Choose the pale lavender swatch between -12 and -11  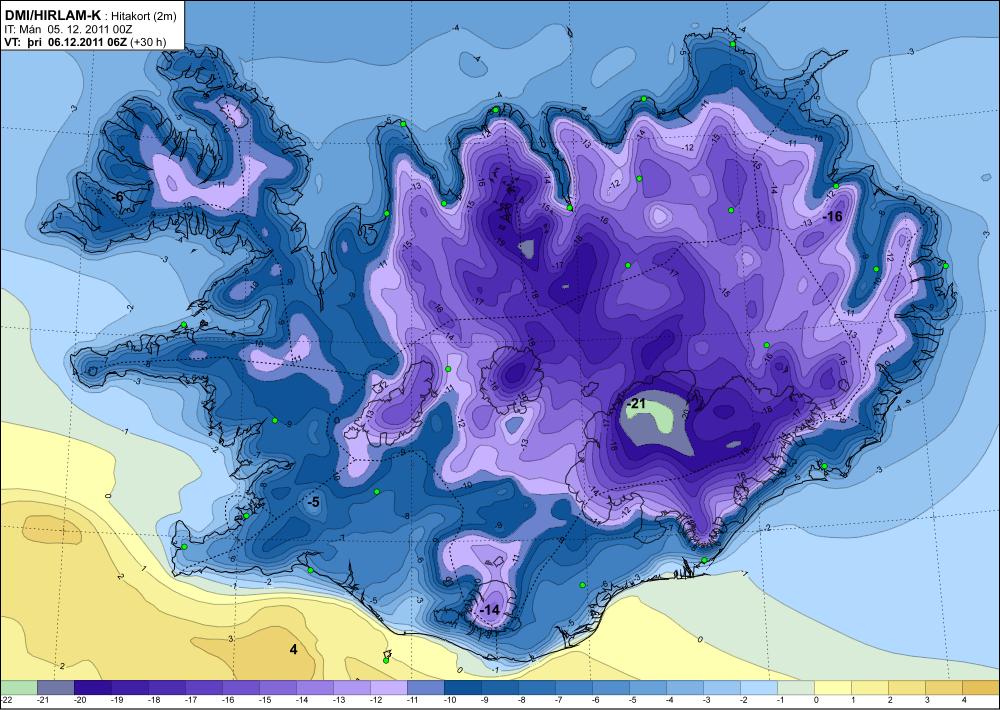(x=388, y=687)
